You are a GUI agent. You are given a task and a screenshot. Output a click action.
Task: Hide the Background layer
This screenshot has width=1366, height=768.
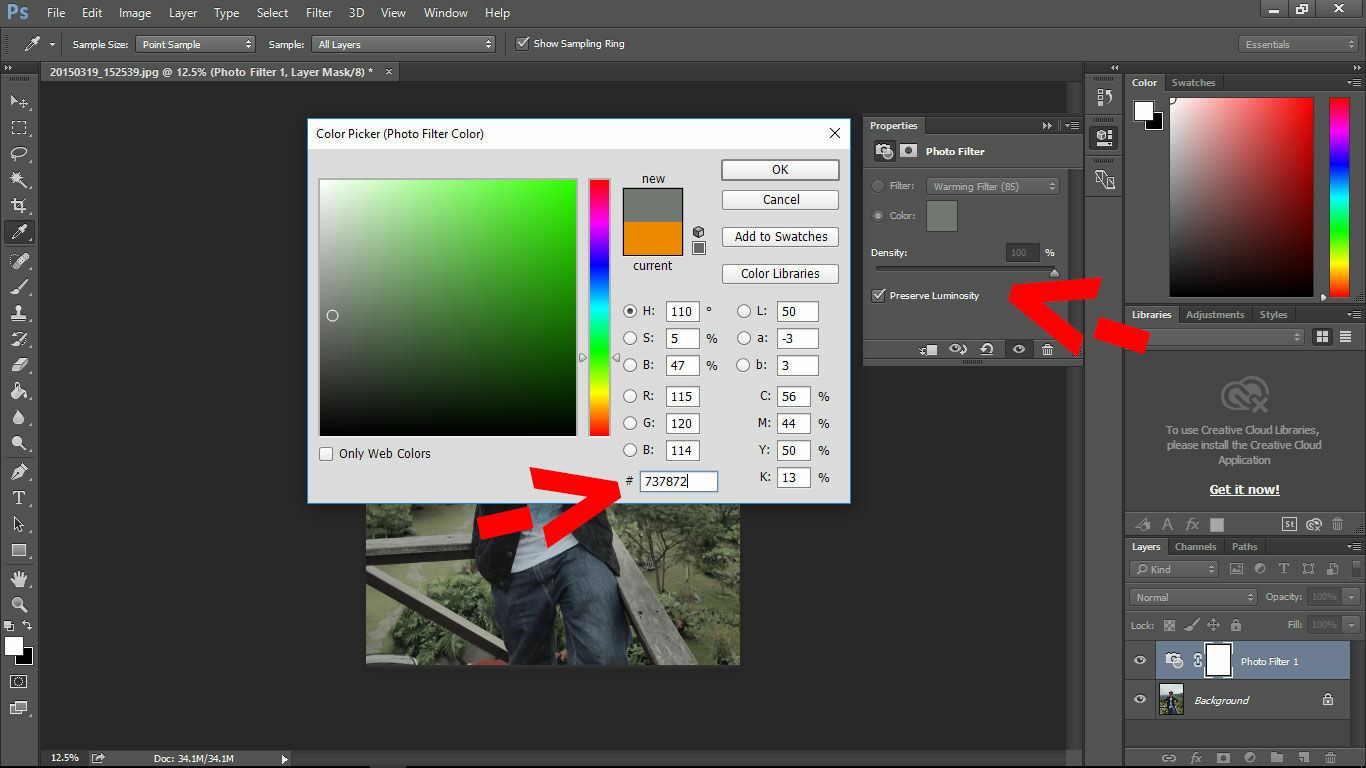[1139, 699]
